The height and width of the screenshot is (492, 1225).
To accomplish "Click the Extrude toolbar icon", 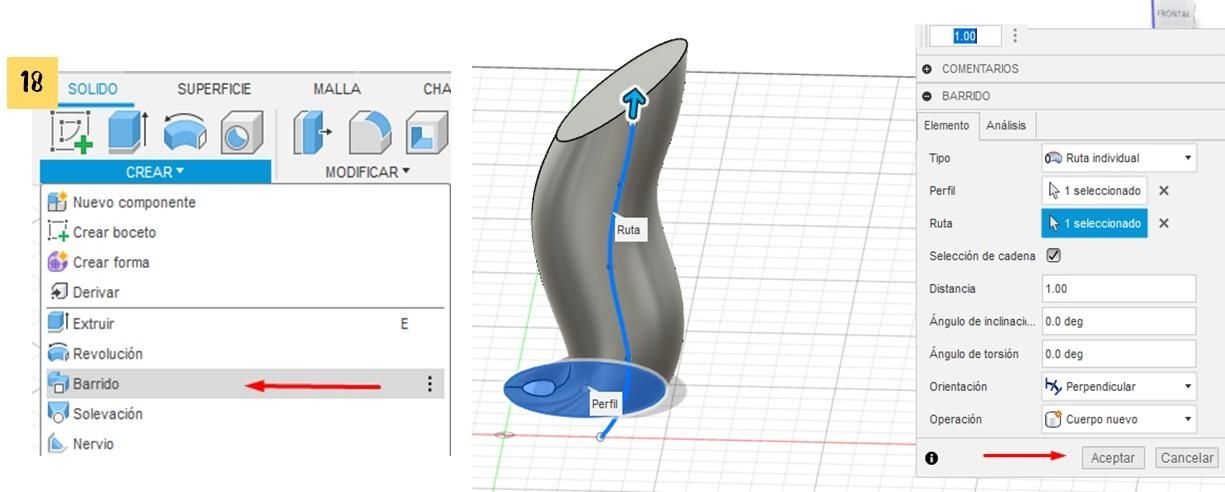I will 126,131.
